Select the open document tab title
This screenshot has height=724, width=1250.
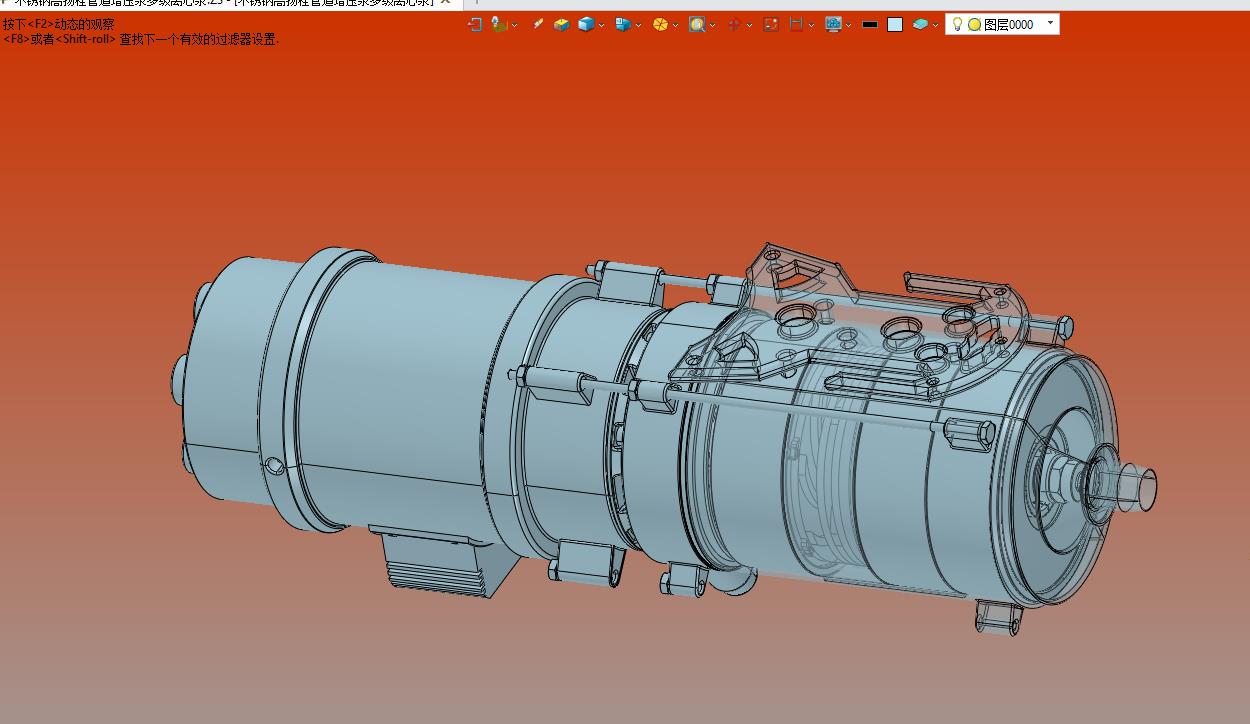(x=225, y=3)
